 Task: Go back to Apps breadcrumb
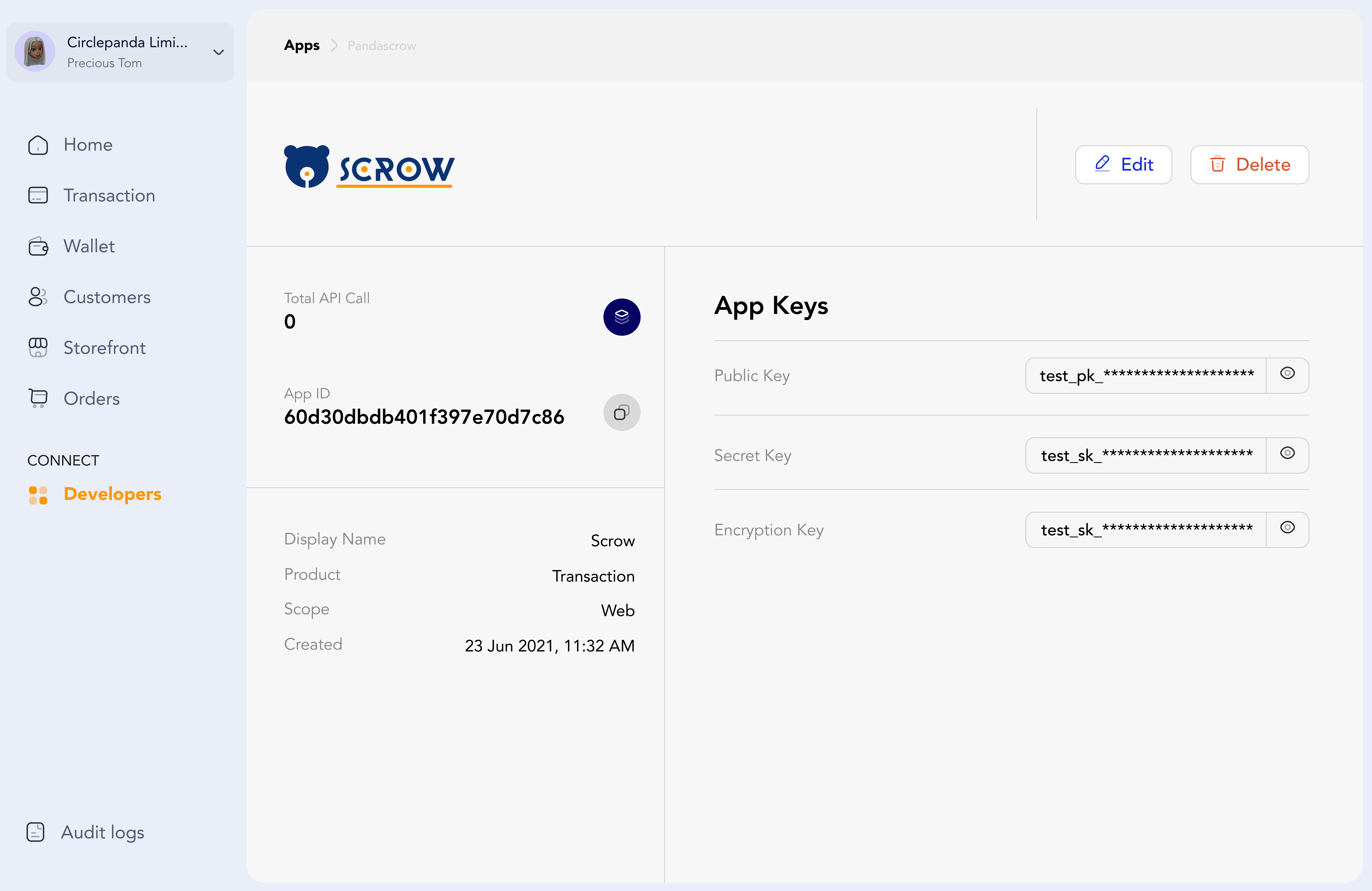coord(301,46)
